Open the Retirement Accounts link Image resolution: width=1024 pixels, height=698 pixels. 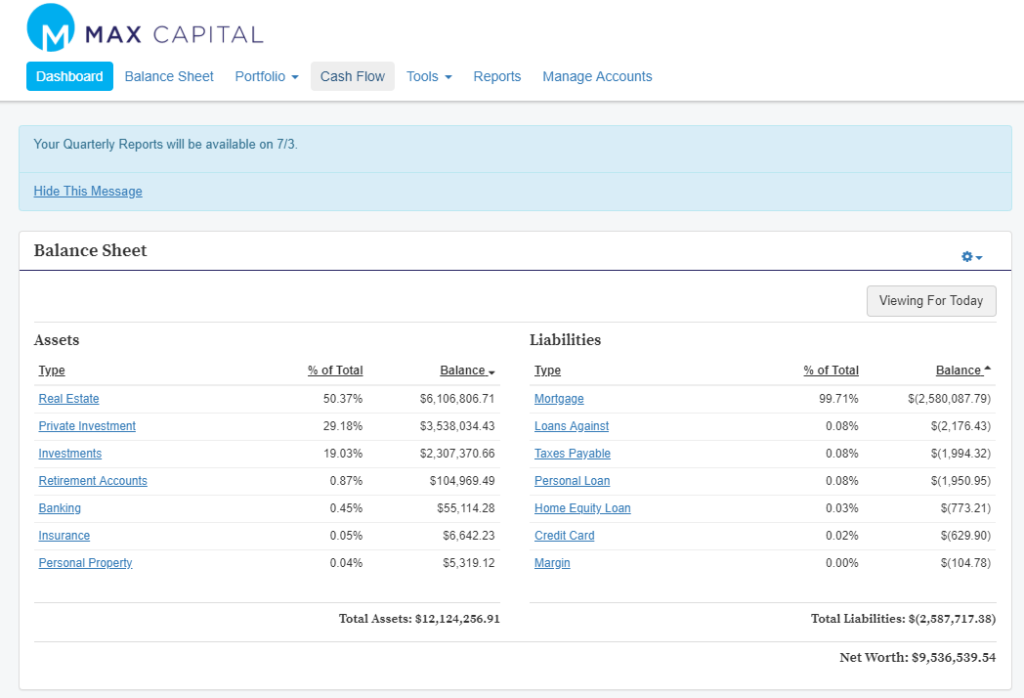[92, 480]
